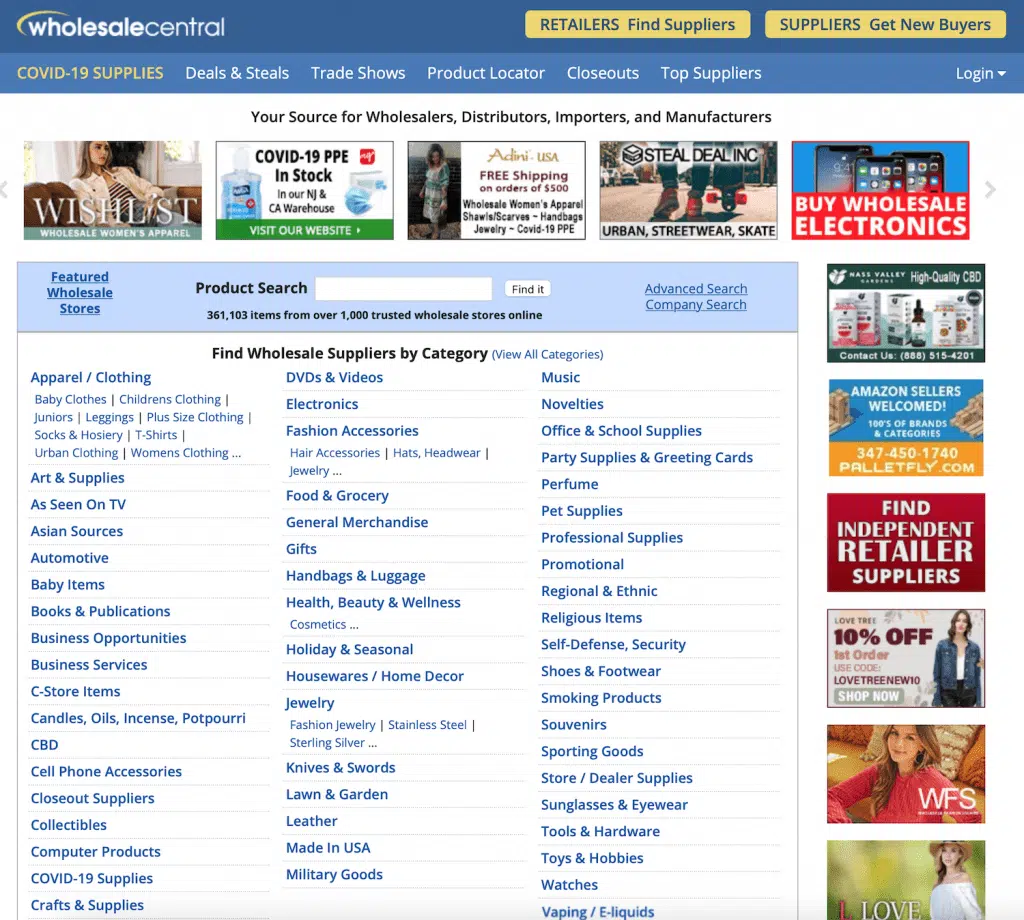Click into the Product Search text field
The height and width of the screenshot is (920, 1024).
point(404,289)
